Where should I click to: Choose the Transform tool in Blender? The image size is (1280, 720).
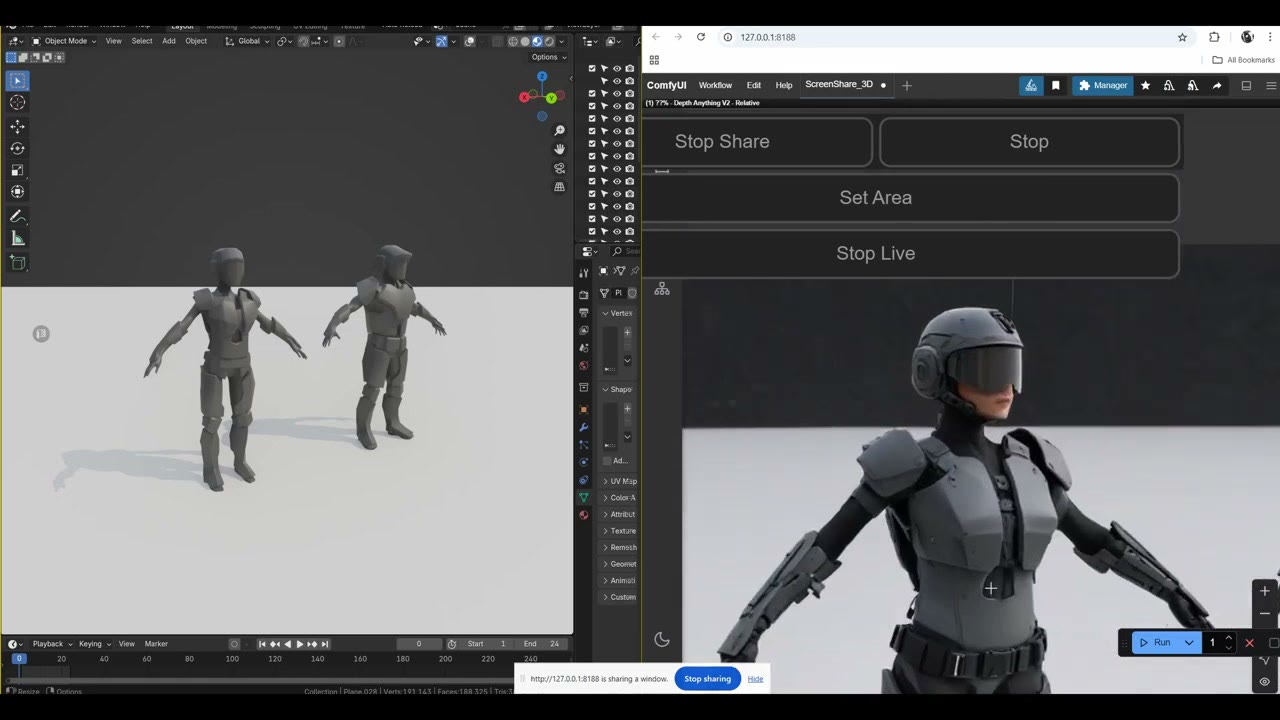click(18, 192)
